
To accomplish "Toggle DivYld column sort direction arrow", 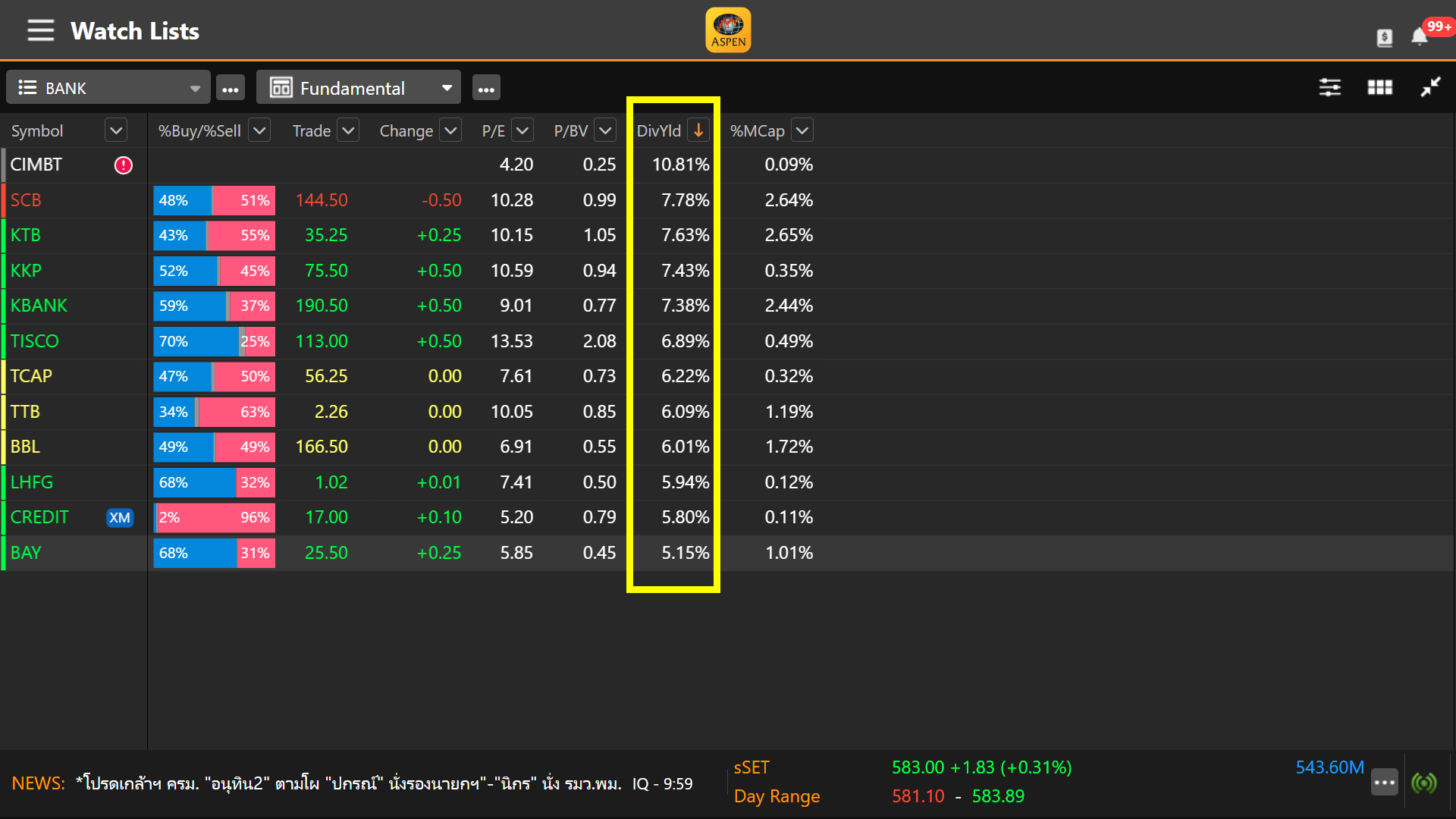I will 698,130.
